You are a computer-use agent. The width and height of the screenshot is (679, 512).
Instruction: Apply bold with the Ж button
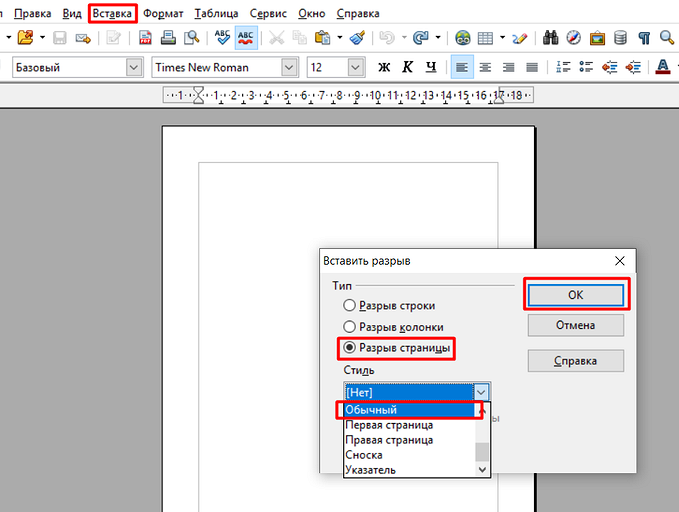point(384,67)
